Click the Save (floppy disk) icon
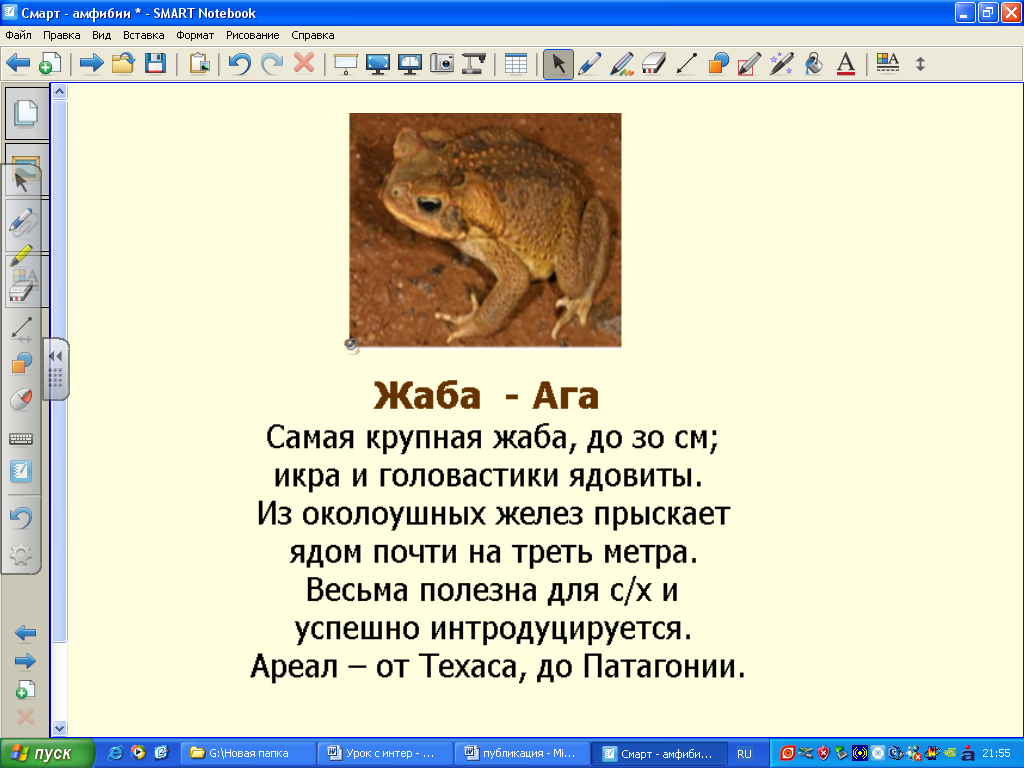The width and height of the screenshot is (1024, 768). point(155,63)
